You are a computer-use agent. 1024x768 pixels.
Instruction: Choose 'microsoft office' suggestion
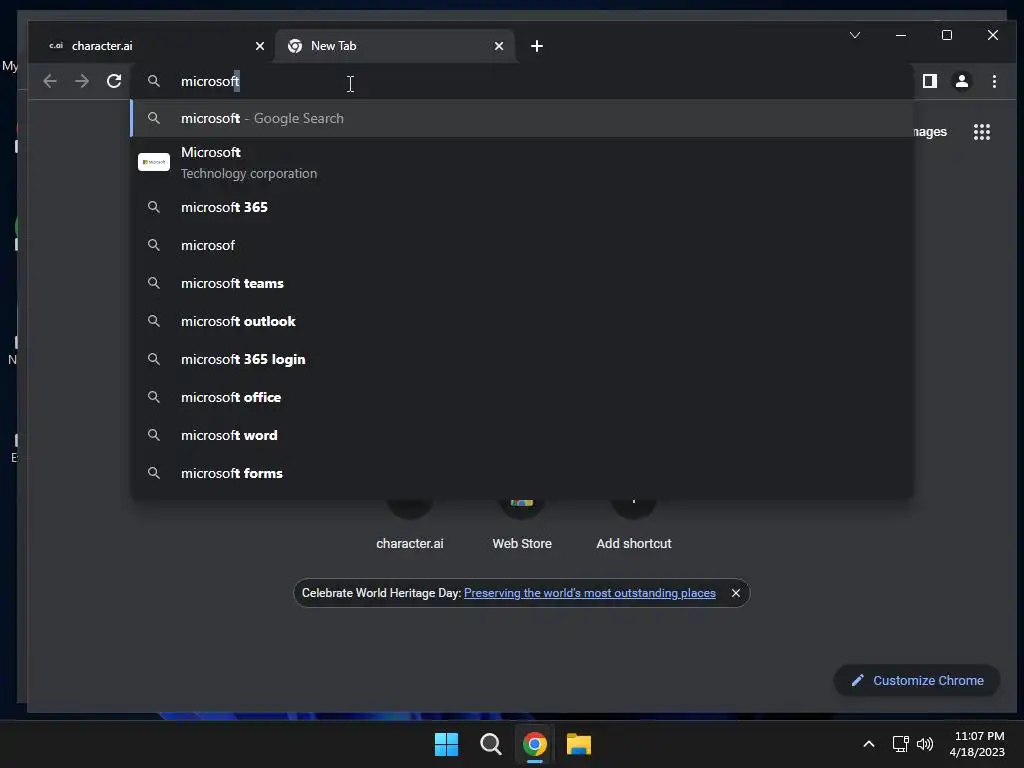pyautogui.click(x=522, y=397)
